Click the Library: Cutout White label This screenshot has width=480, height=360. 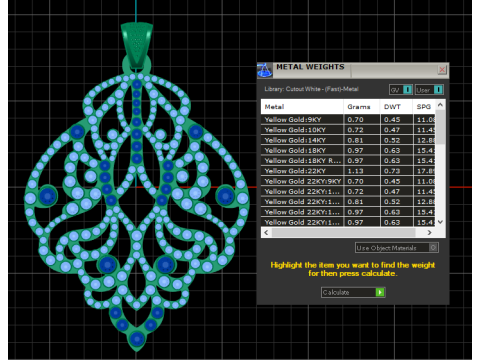coord(311,89)
